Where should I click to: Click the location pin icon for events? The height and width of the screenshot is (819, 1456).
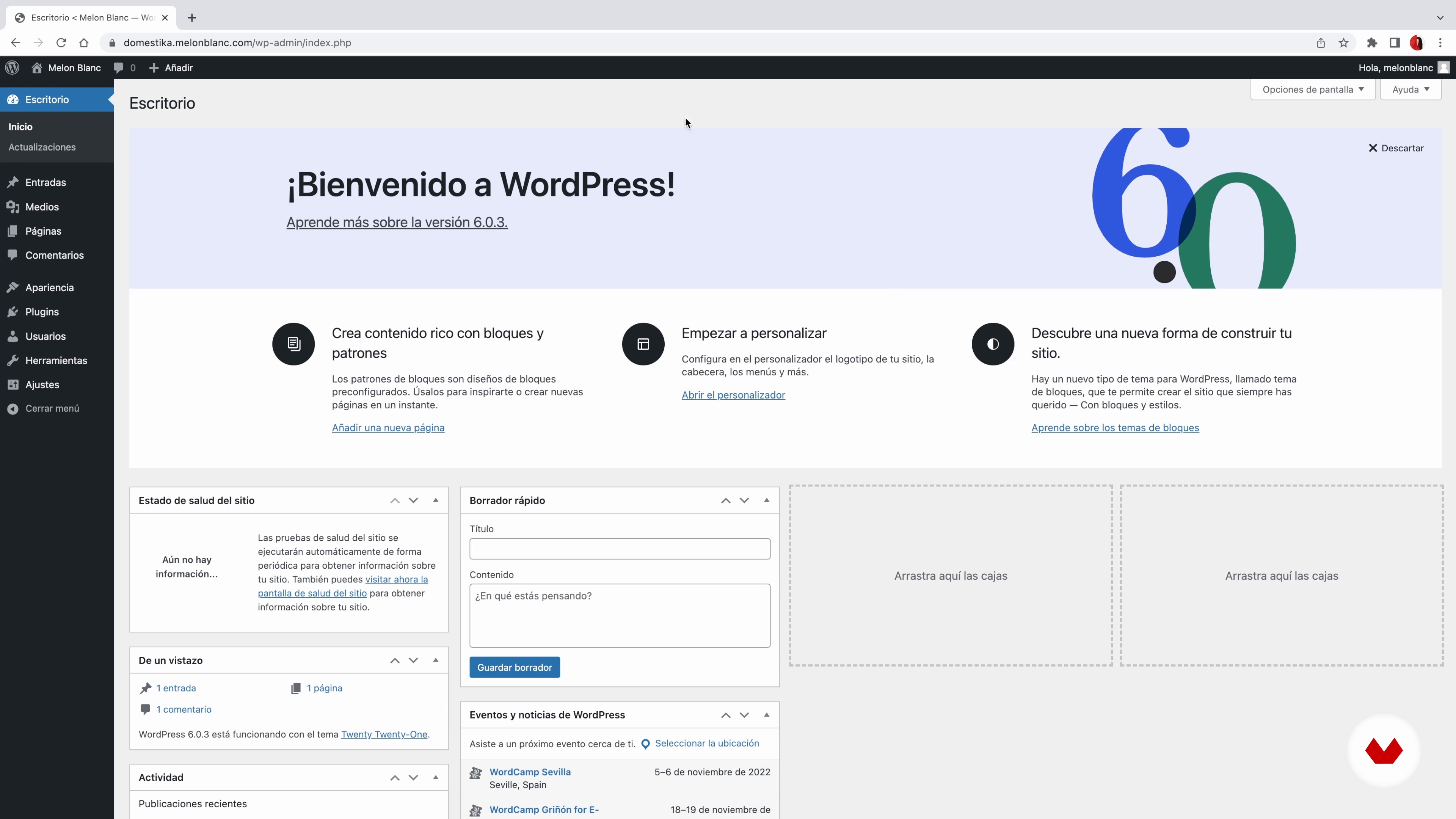tap(645, 744)
